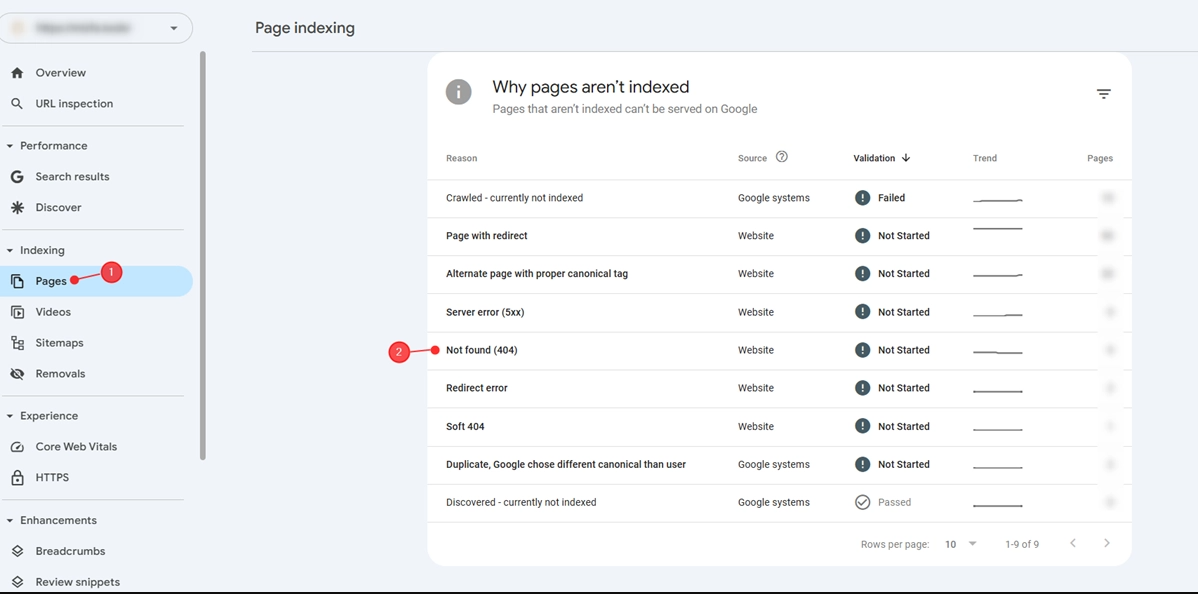Select Pages in the sidebar menu

click(x=51, y=281)
